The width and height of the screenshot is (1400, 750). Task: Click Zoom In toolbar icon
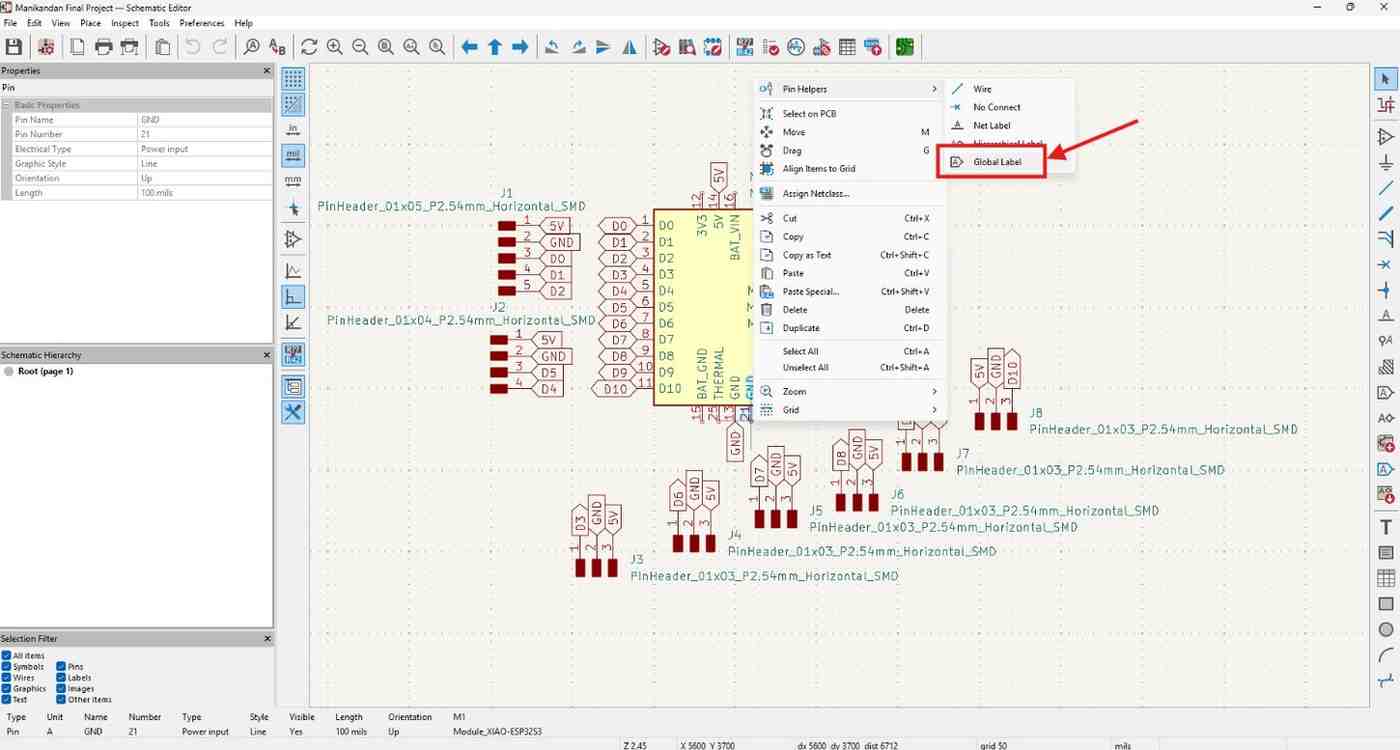[x=334, y=47]
